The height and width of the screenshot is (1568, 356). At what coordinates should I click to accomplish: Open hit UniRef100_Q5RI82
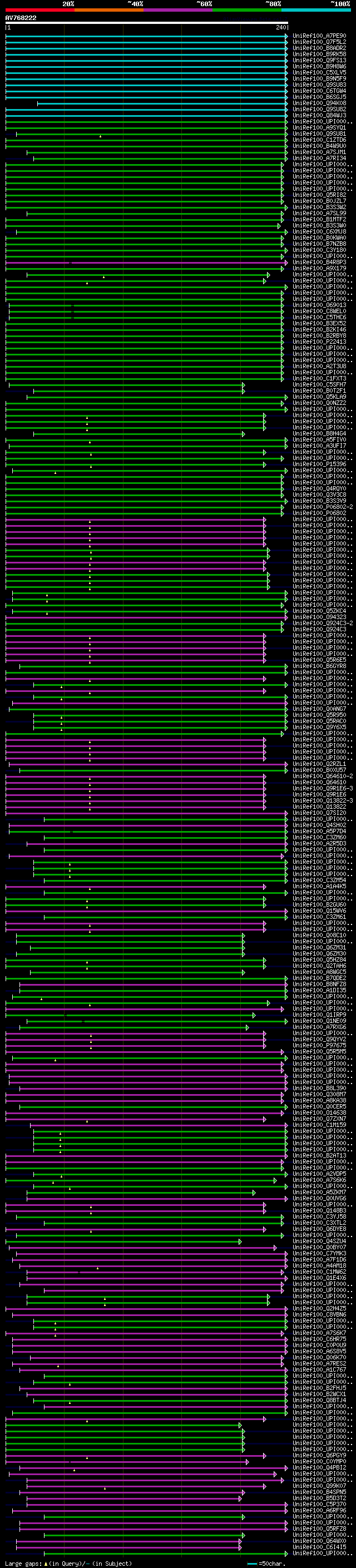pos(319,195)
